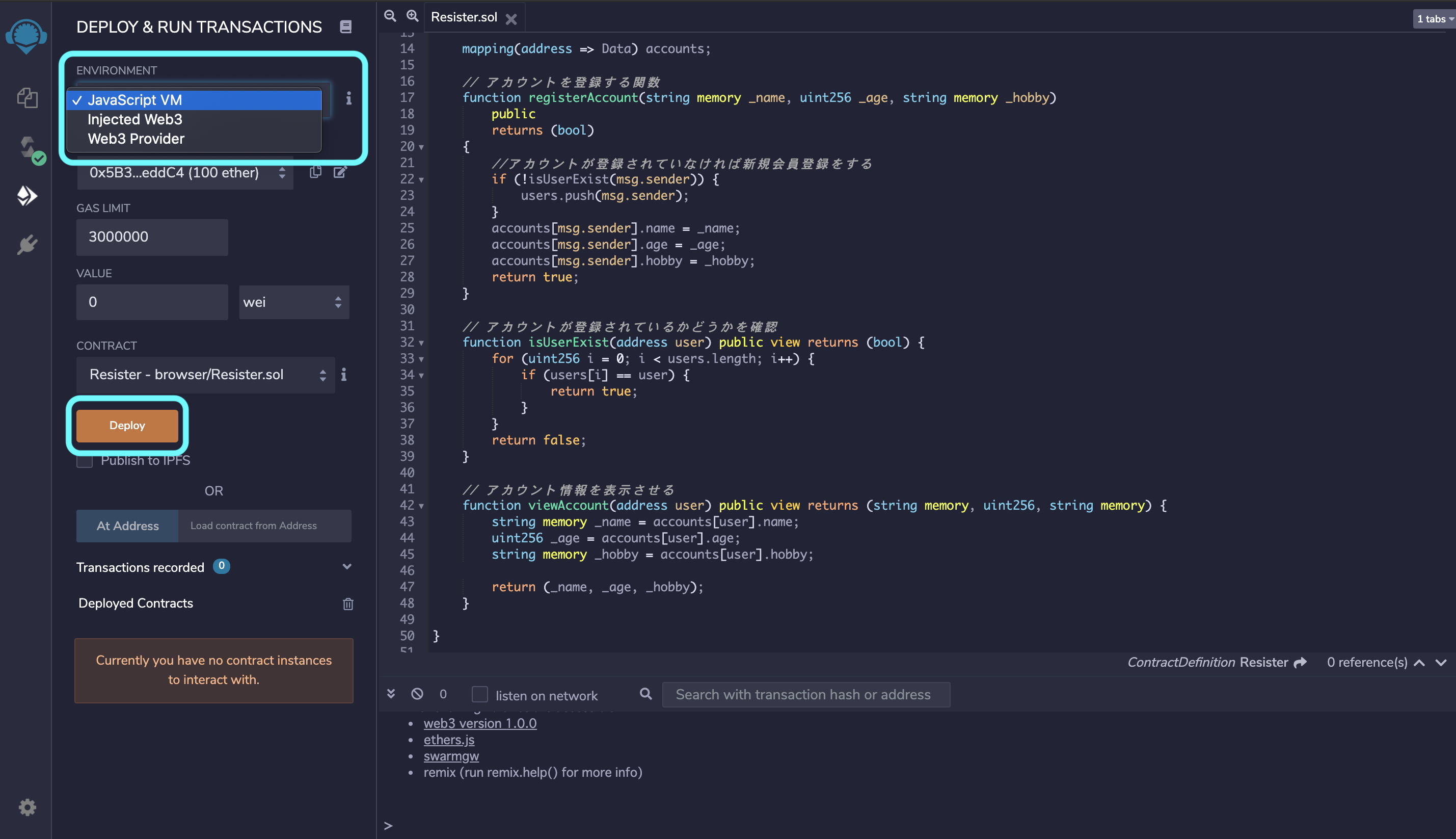Collapse the code fold arrow at line 32
This screenshot has width=1456, height=839.
point(422,343)
